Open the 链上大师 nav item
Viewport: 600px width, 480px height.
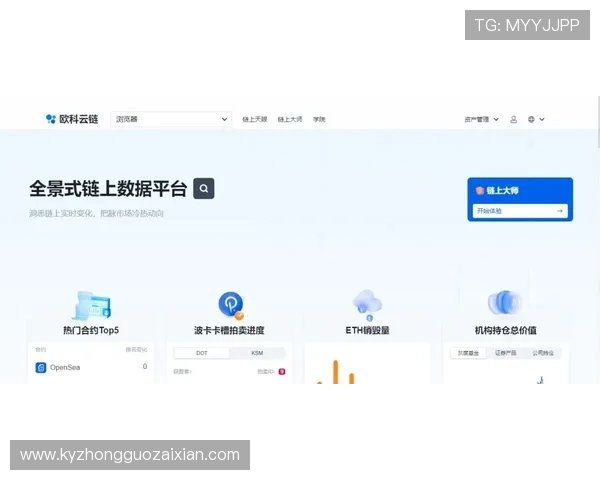(x=290, y=119)
